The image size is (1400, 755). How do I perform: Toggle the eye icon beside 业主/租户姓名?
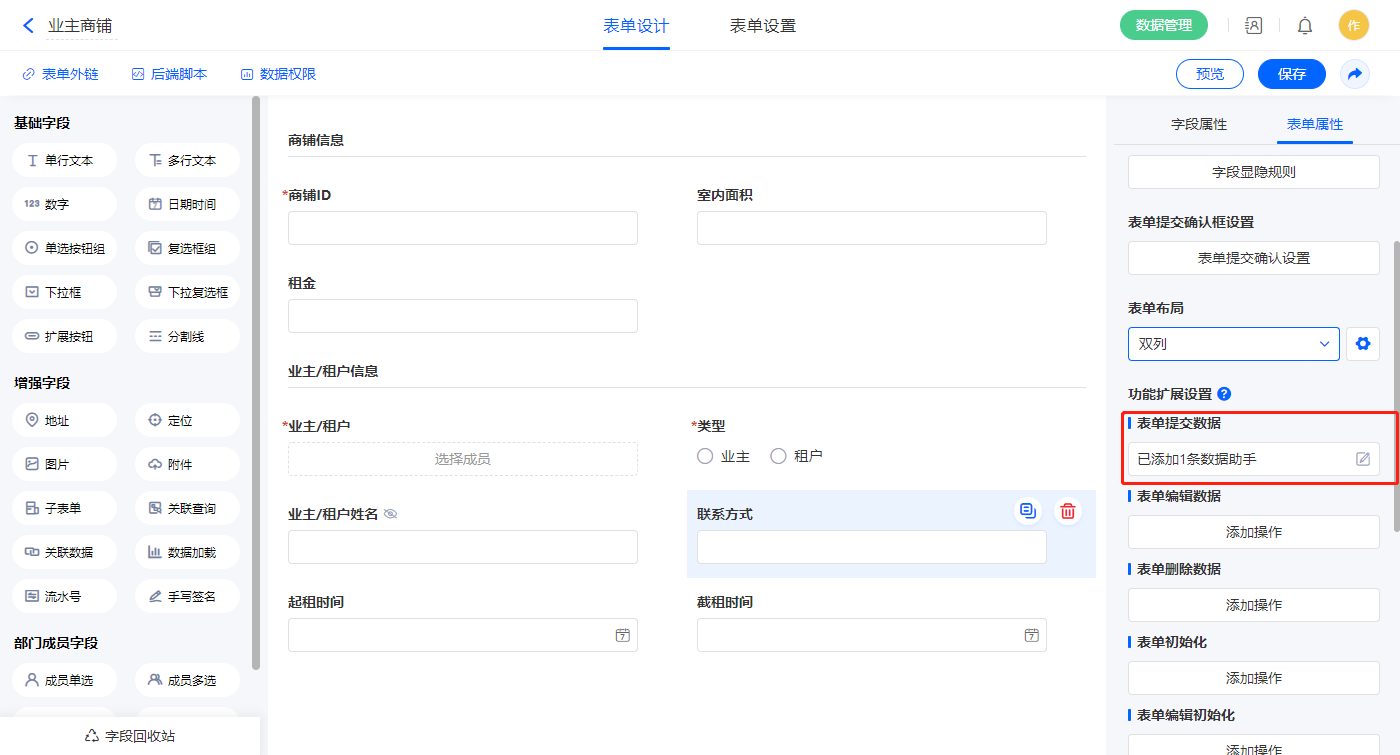pos(391,514)
